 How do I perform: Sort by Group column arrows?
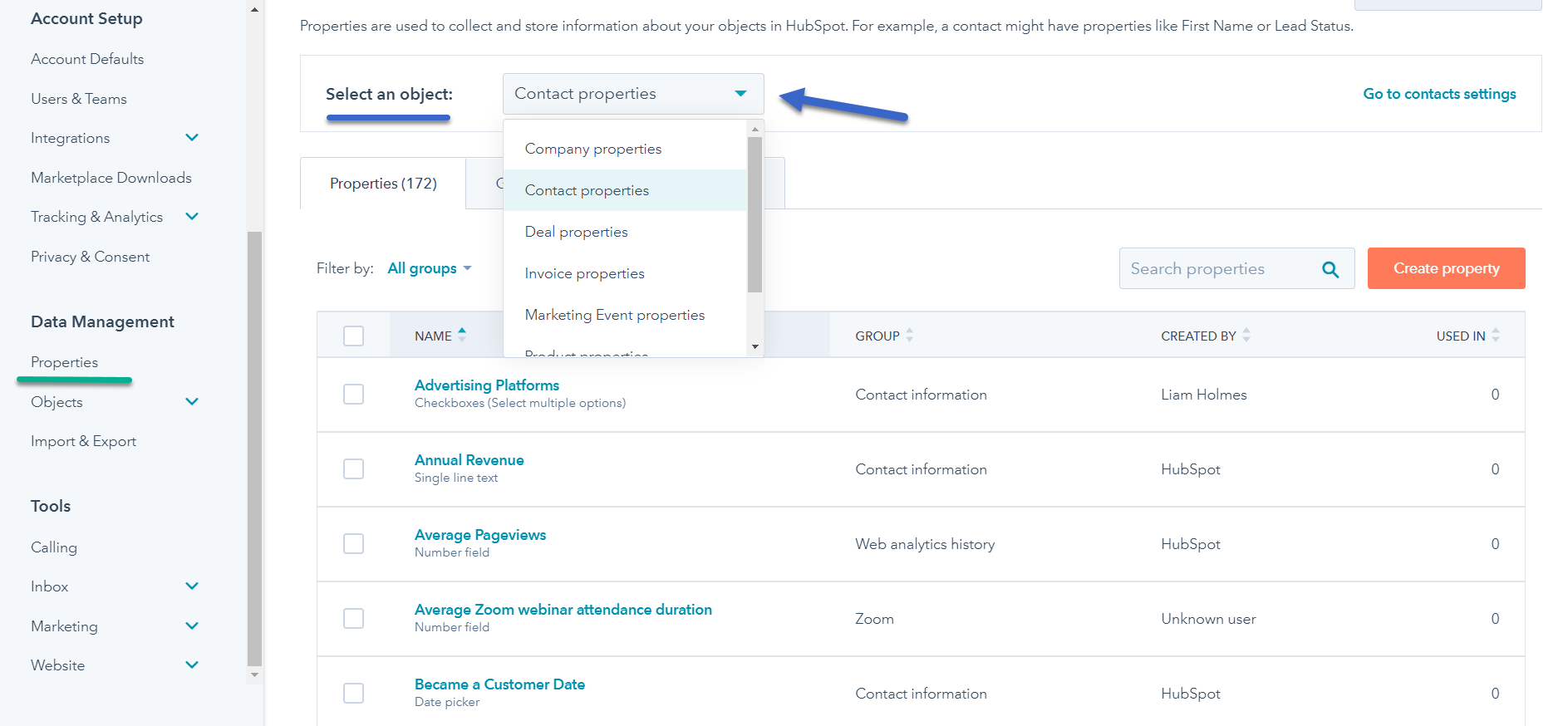909,335
